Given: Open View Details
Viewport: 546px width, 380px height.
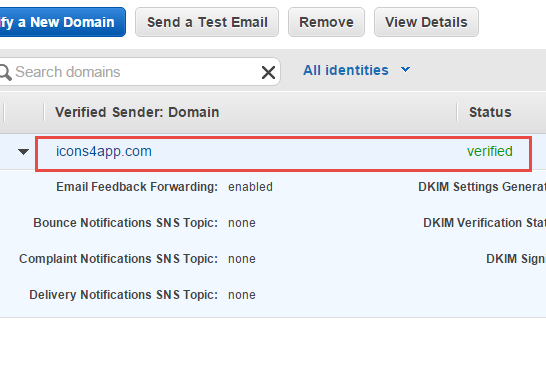Looking at the screenshot, I should 426,22.
